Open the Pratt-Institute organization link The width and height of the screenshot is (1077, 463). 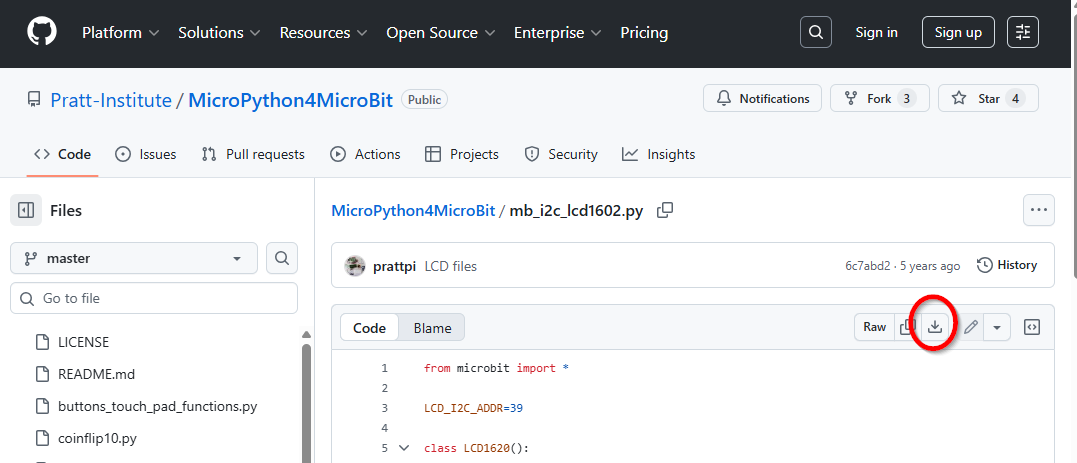pos(111,100)
